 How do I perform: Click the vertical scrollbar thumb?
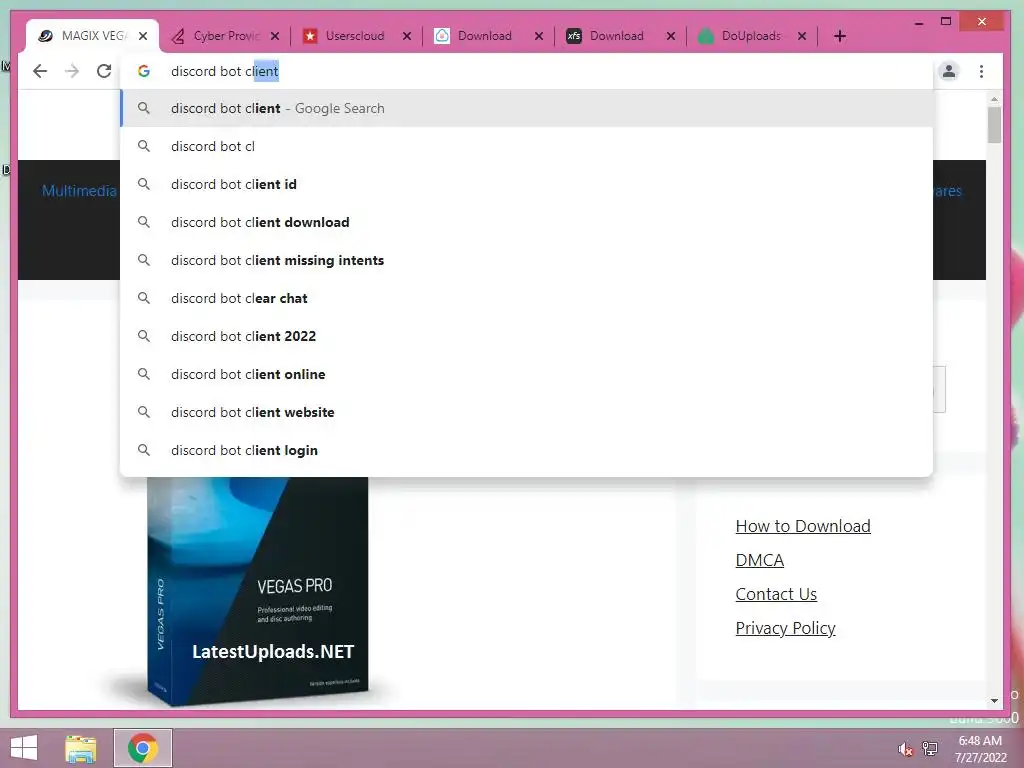point(994,124)
